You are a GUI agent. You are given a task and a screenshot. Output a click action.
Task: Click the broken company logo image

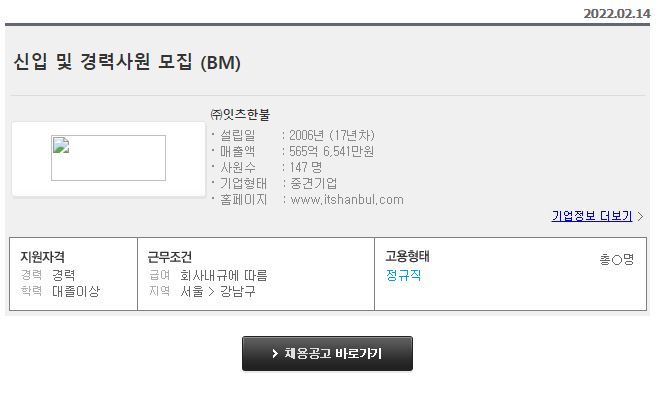[x=108, y=158]
